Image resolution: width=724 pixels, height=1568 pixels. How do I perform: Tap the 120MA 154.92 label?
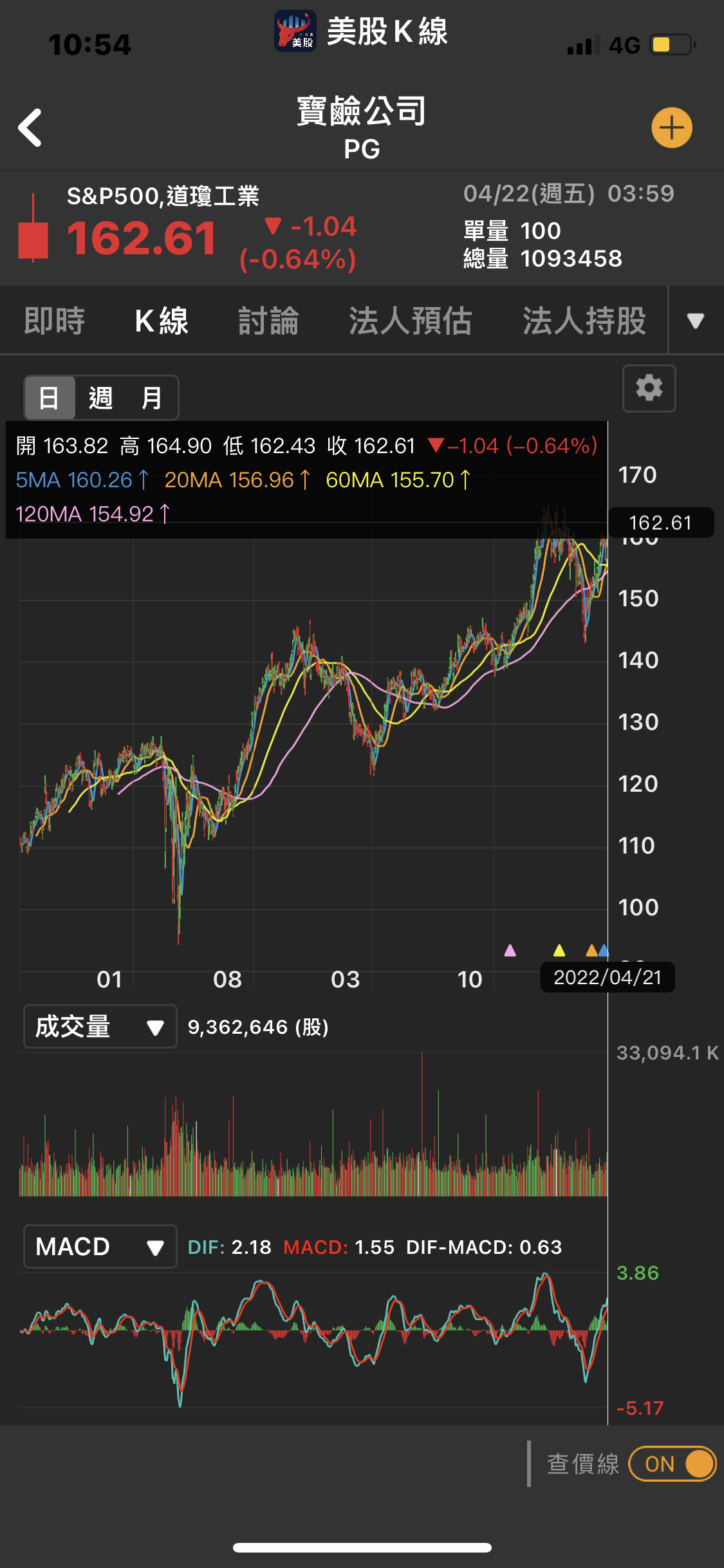pyautogui.click(x=93, y=514)
